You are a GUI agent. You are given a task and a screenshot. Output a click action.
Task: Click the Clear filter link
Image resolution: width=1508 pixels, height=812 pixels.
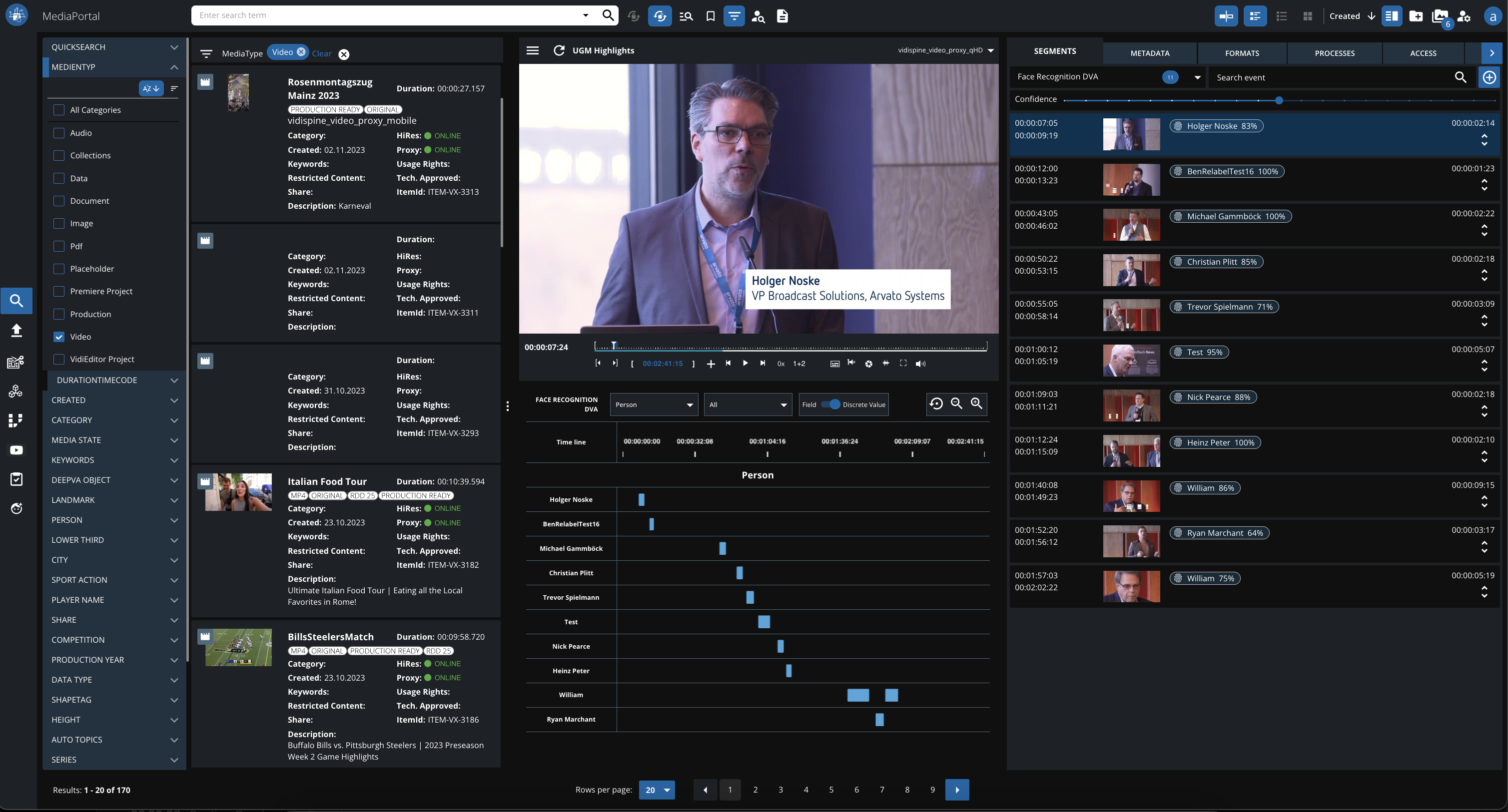tap(321, 53)
